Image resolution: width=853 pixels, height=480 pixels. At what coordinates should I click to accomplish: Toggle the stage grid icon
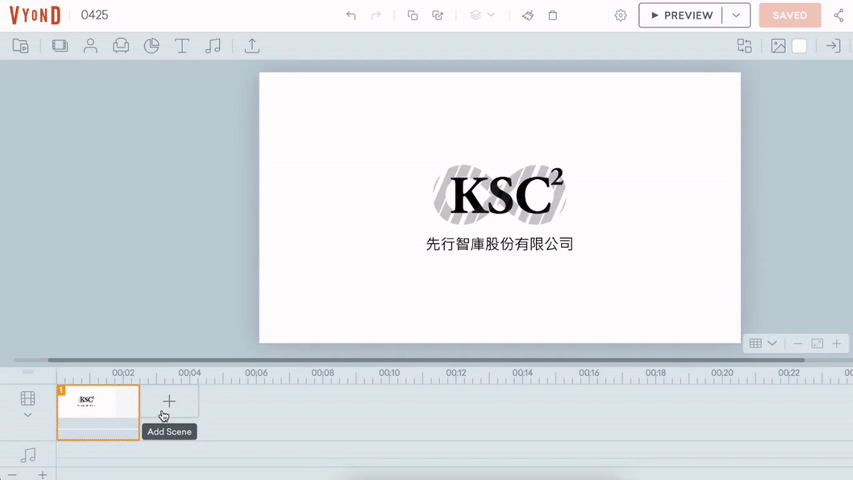click(x=756, y=343)
